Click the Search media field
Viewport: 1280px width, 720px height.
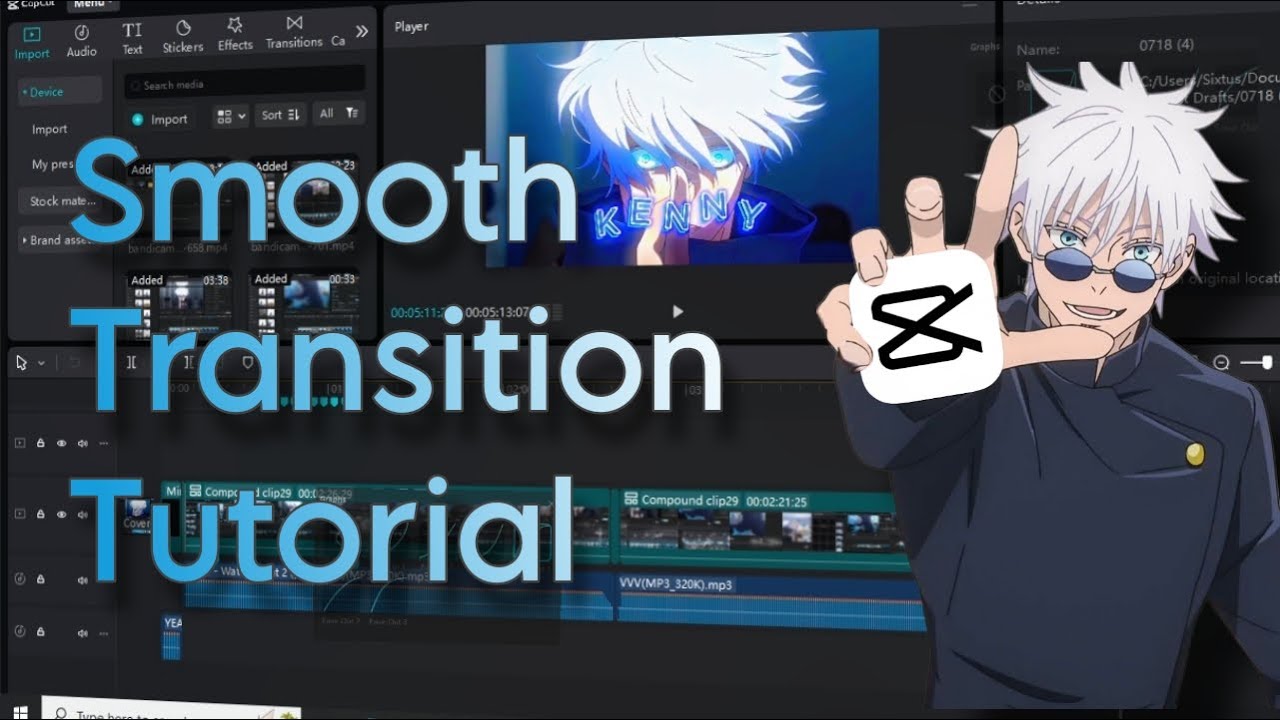[244, 85]
